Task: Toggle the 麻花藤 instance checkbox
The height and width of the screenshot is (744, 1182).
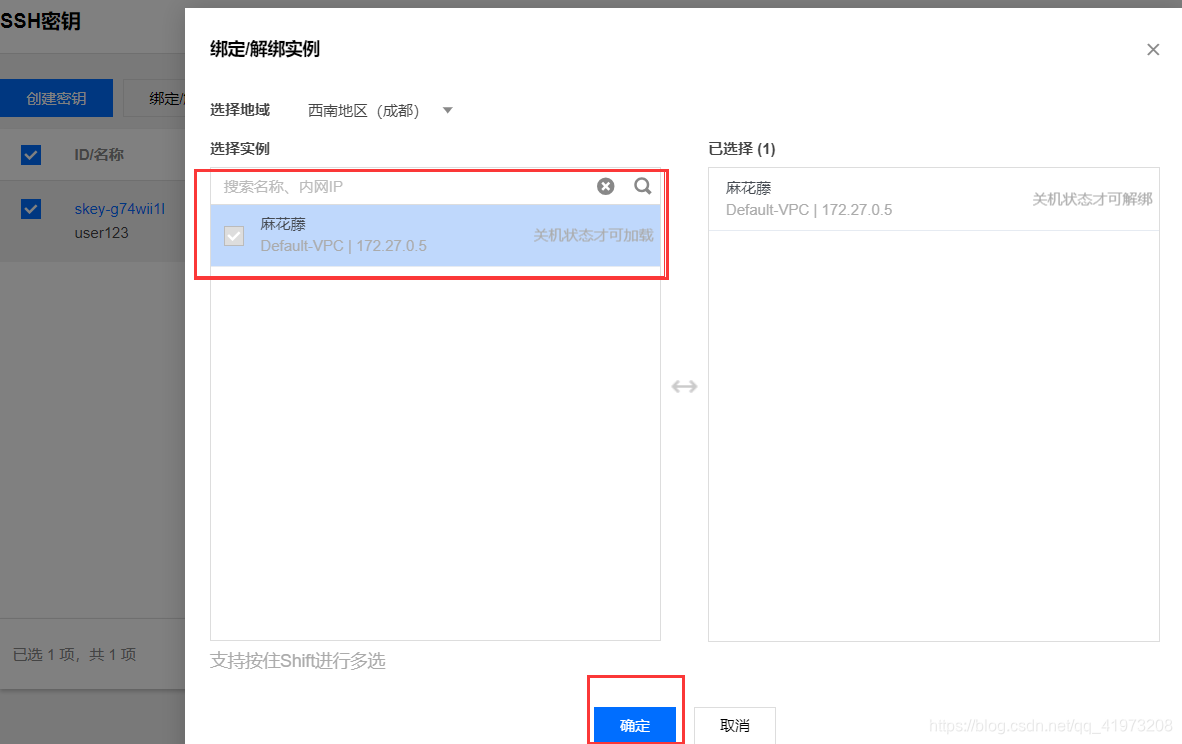Action: (x=233, y=235)
